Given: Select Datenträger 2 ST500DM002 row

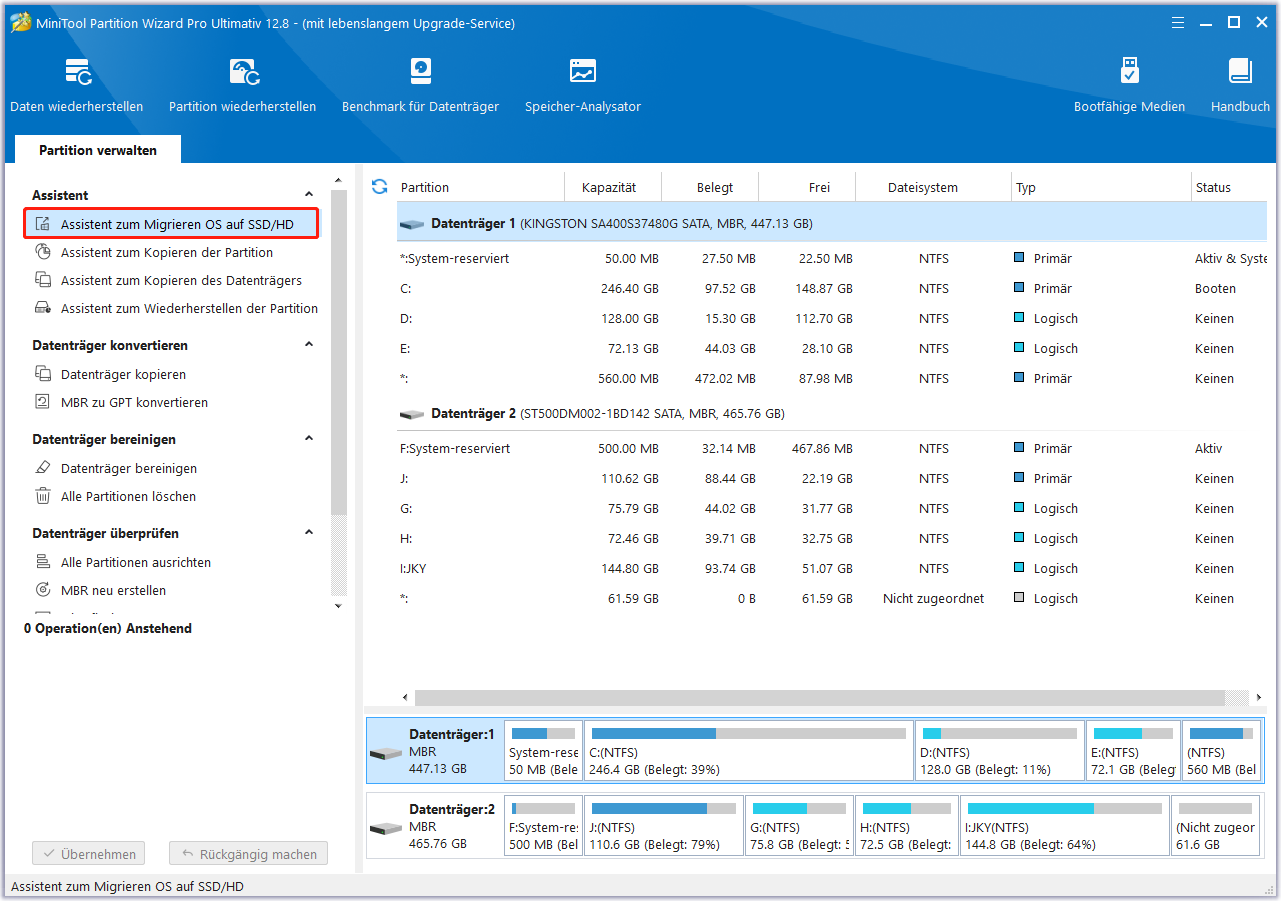Looking at the screenshot, I should 831,413.
